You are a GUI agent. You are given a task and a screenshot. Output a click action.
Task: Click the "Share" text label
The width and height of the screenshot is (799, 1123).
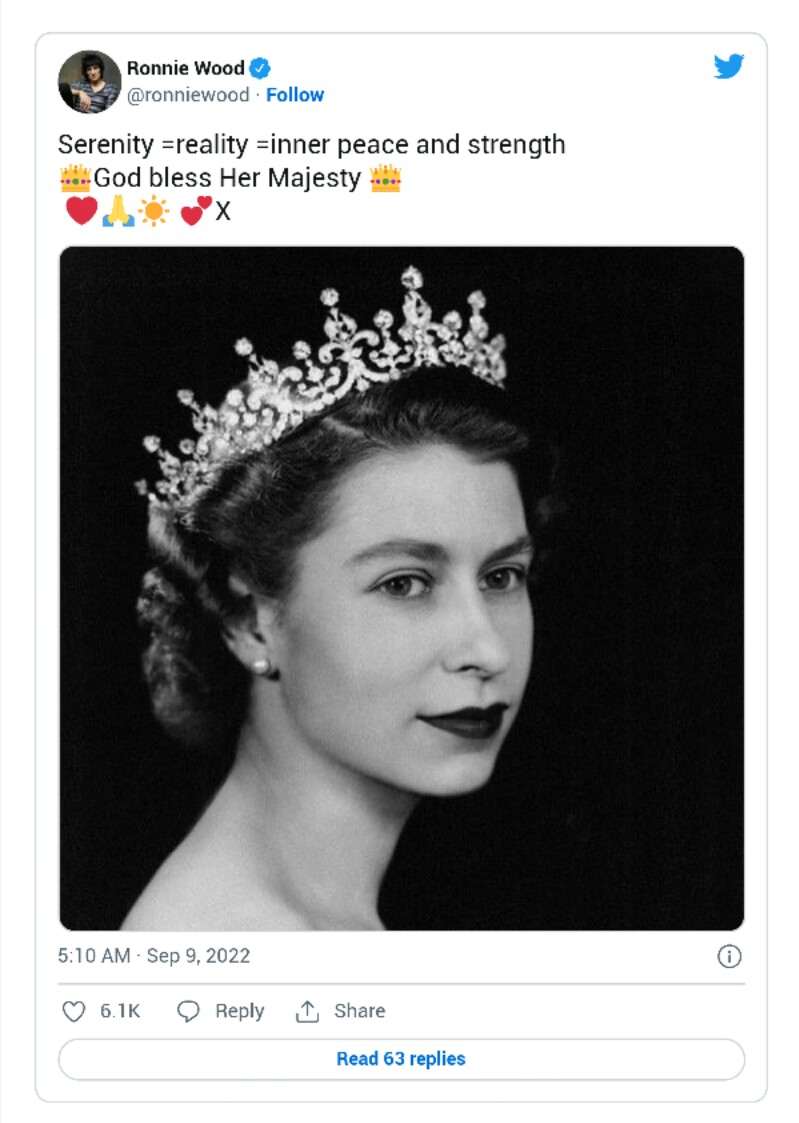[x=359, y=1011]
